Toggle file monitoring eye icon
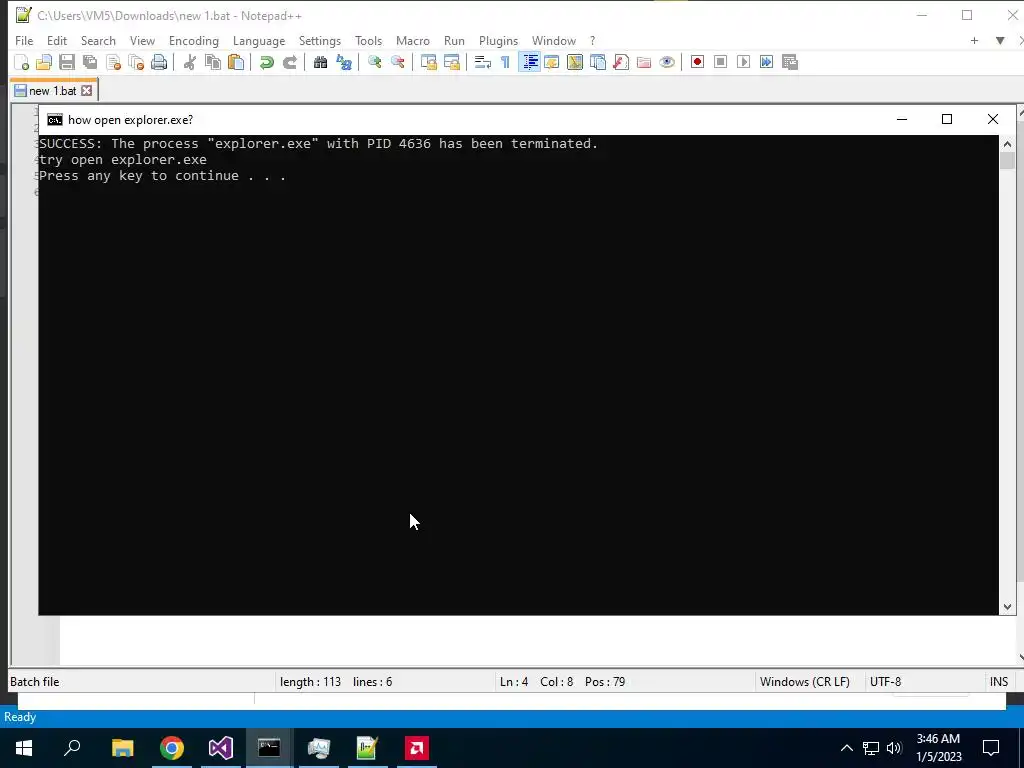 (667, 62)
